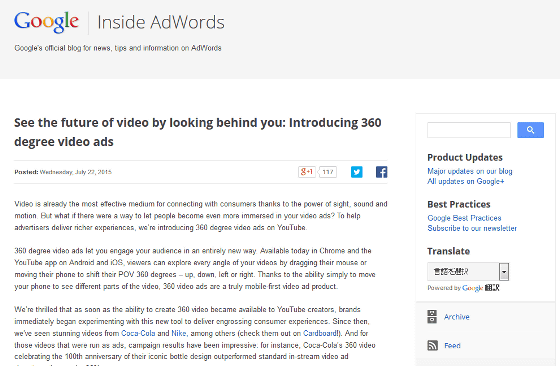Open Major updates on our blog link
This screenshot has height=366, width=560.
(x=470, y=171)
